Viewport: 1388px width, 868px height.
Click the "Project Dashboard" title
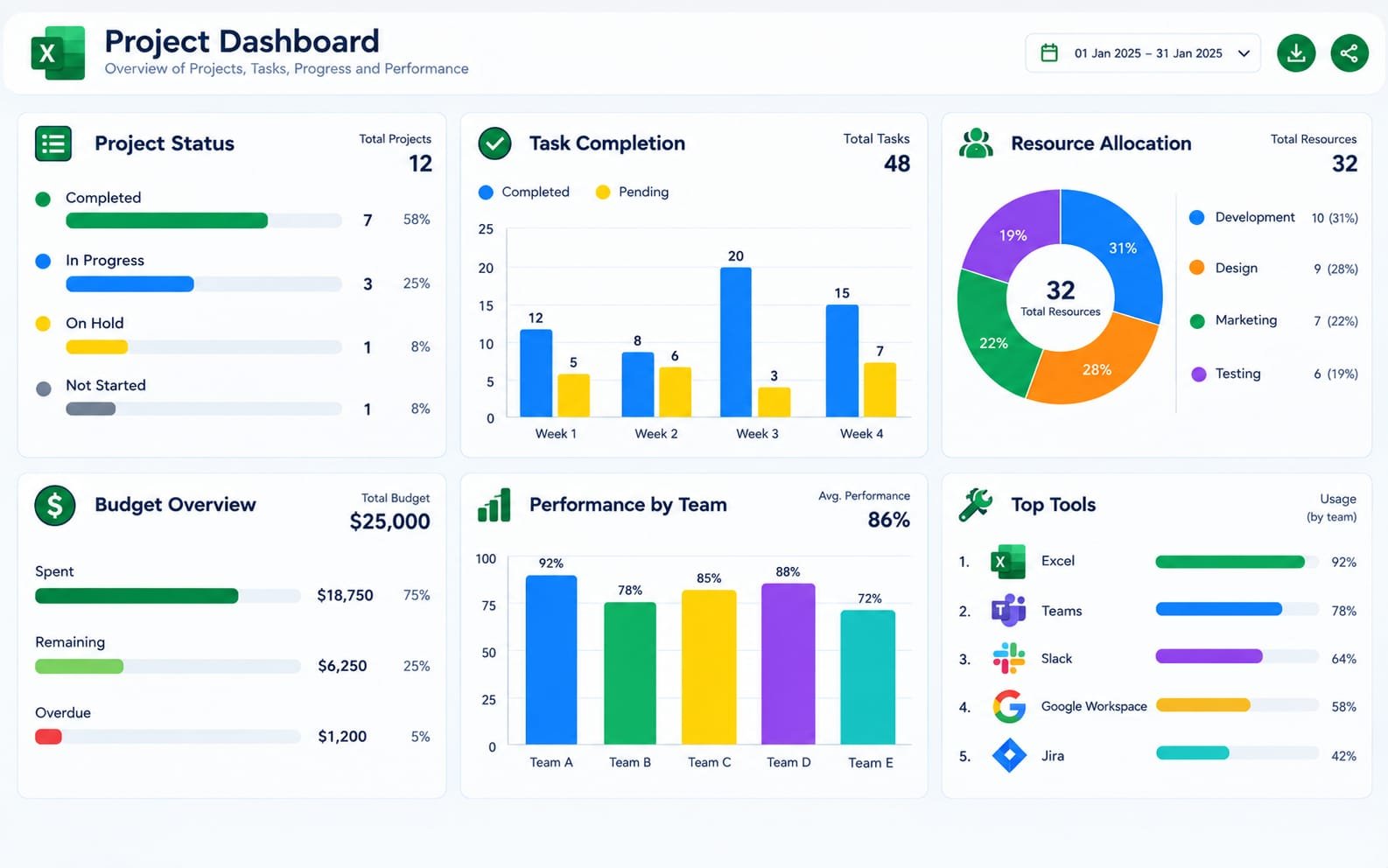[242, 41]
